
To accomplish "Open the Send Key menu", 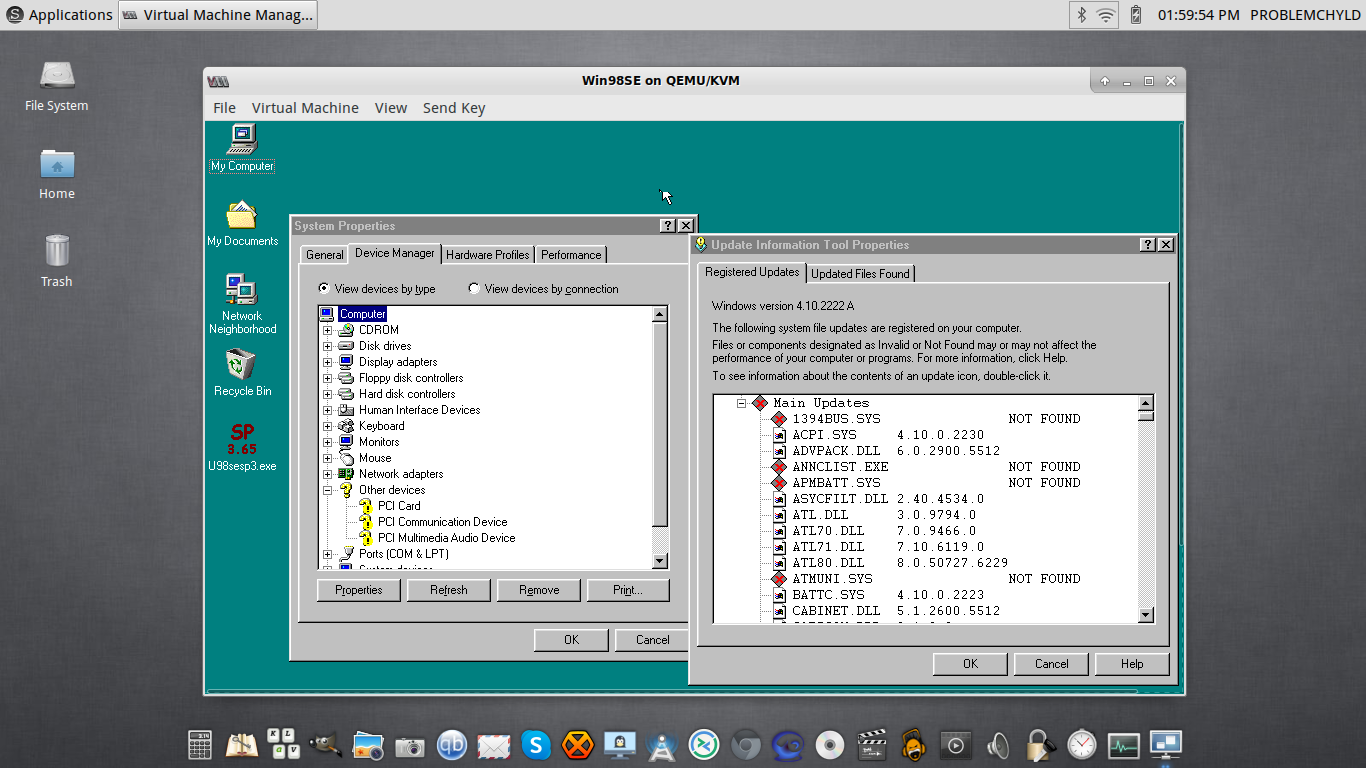I will pyautogui.click(x=454, y=108).
